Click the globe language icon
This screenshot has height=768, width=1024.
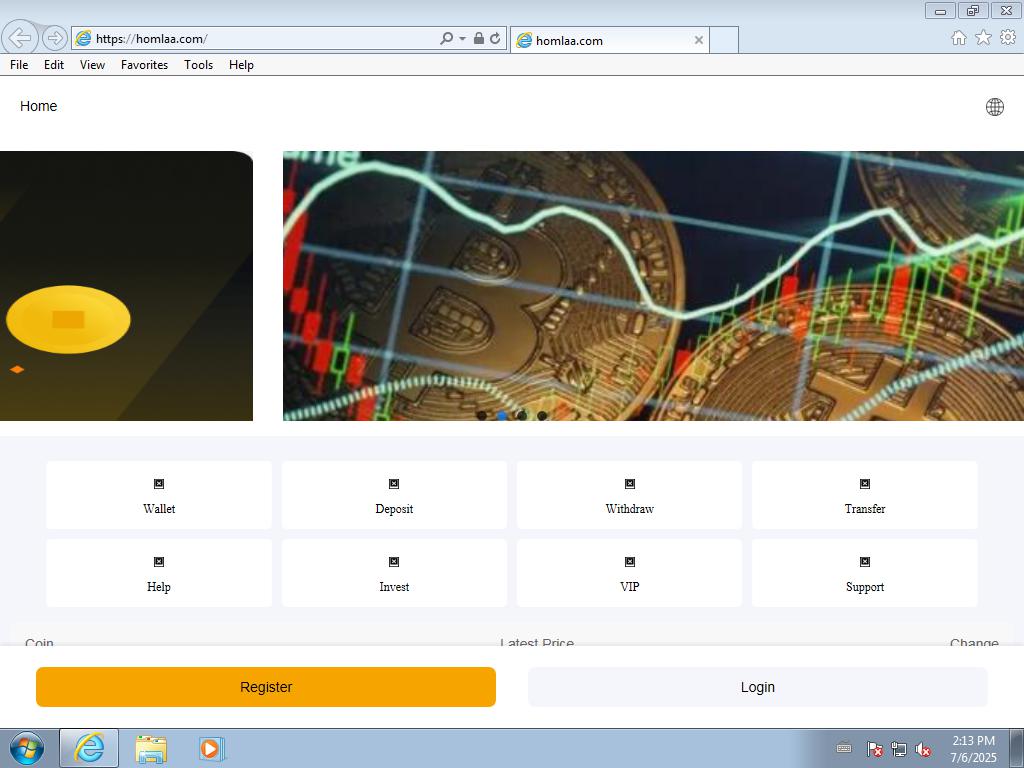point(994,107)
